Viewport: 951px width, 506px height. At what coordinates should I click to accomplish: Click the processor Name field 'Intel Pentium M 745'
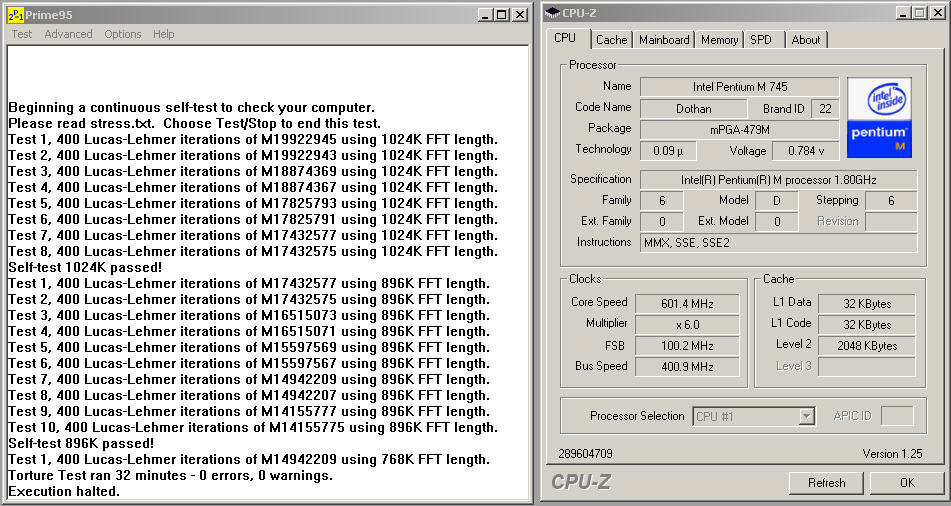[x=739, y=87]
